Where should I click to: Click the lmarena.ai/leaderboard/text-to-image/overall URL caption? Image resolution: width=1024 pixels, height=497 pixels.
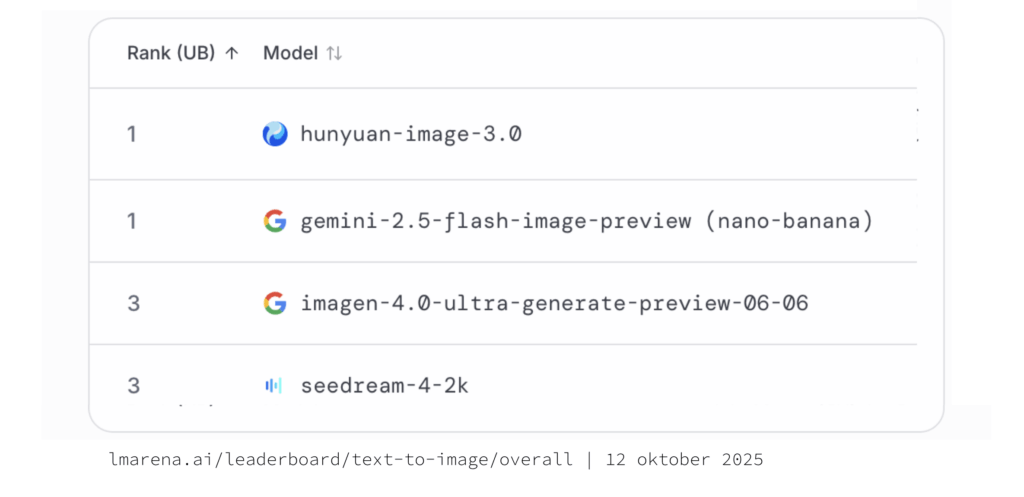click(x=341, y=460)
